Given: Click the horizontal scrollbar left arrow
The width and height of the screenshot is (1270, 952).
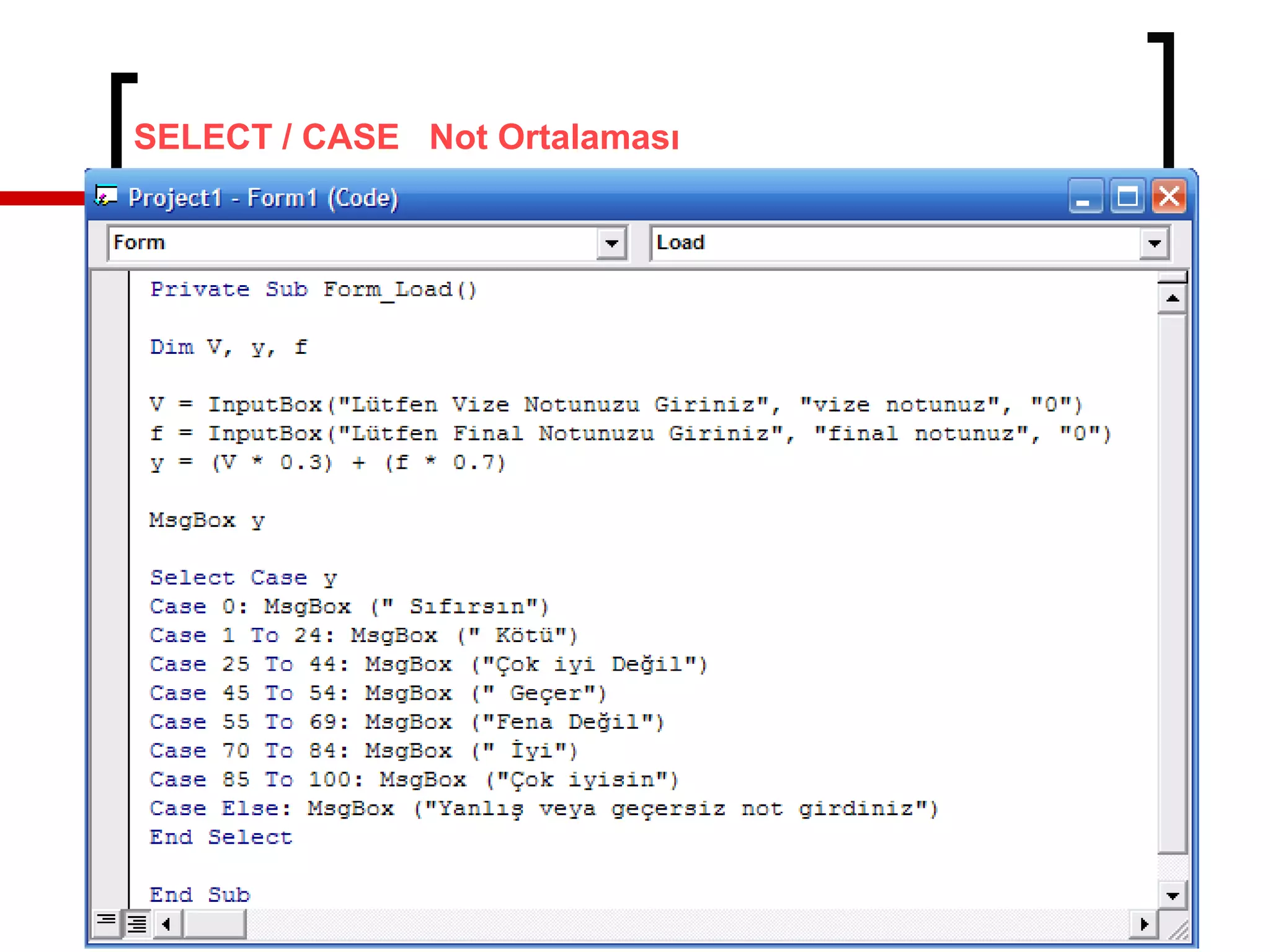Looking at the screenshot, I should pos(167,924).
